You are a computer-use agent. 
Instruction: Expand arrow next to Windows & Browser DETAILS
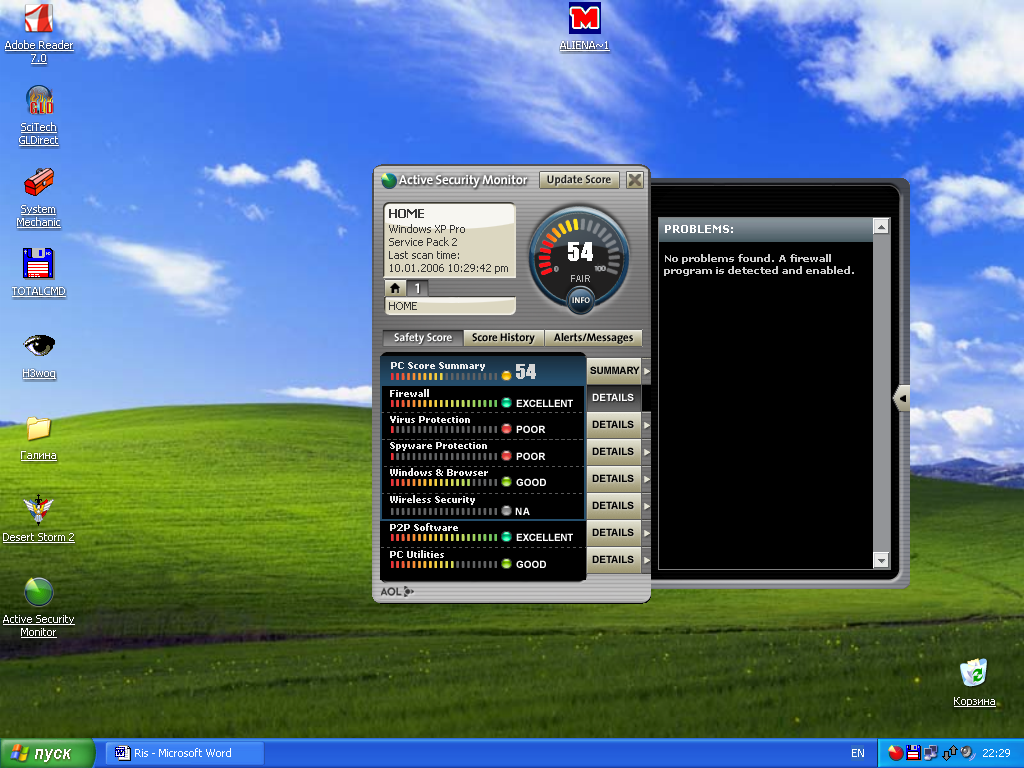647,479
